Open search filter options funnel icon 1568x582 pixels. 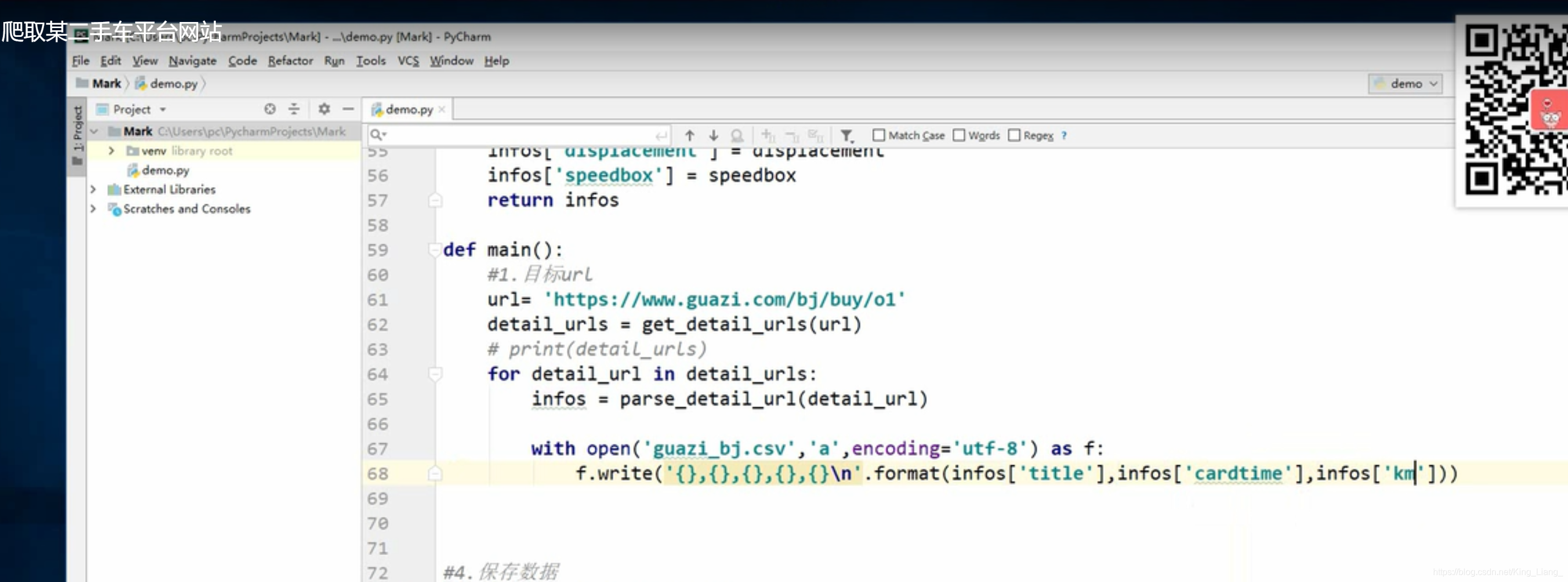pos(847,135)
